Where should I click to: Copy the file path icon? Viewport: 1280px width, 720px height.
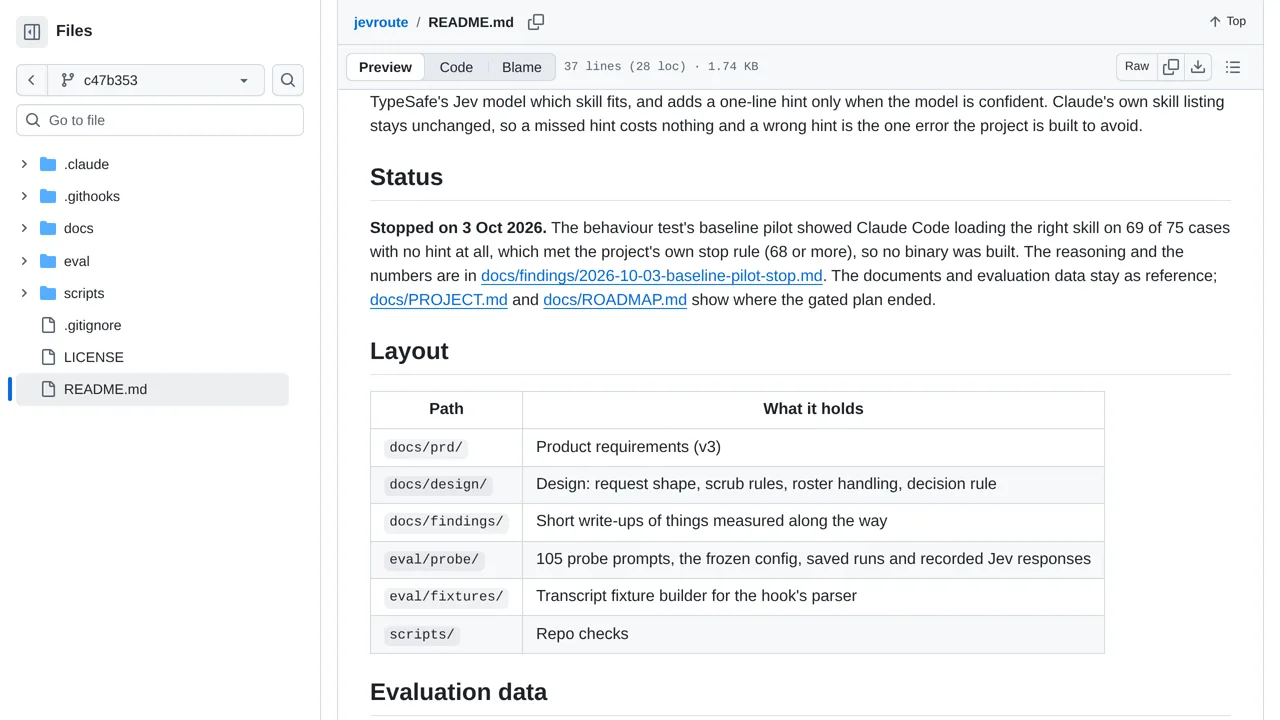click(x=536, y=22)
